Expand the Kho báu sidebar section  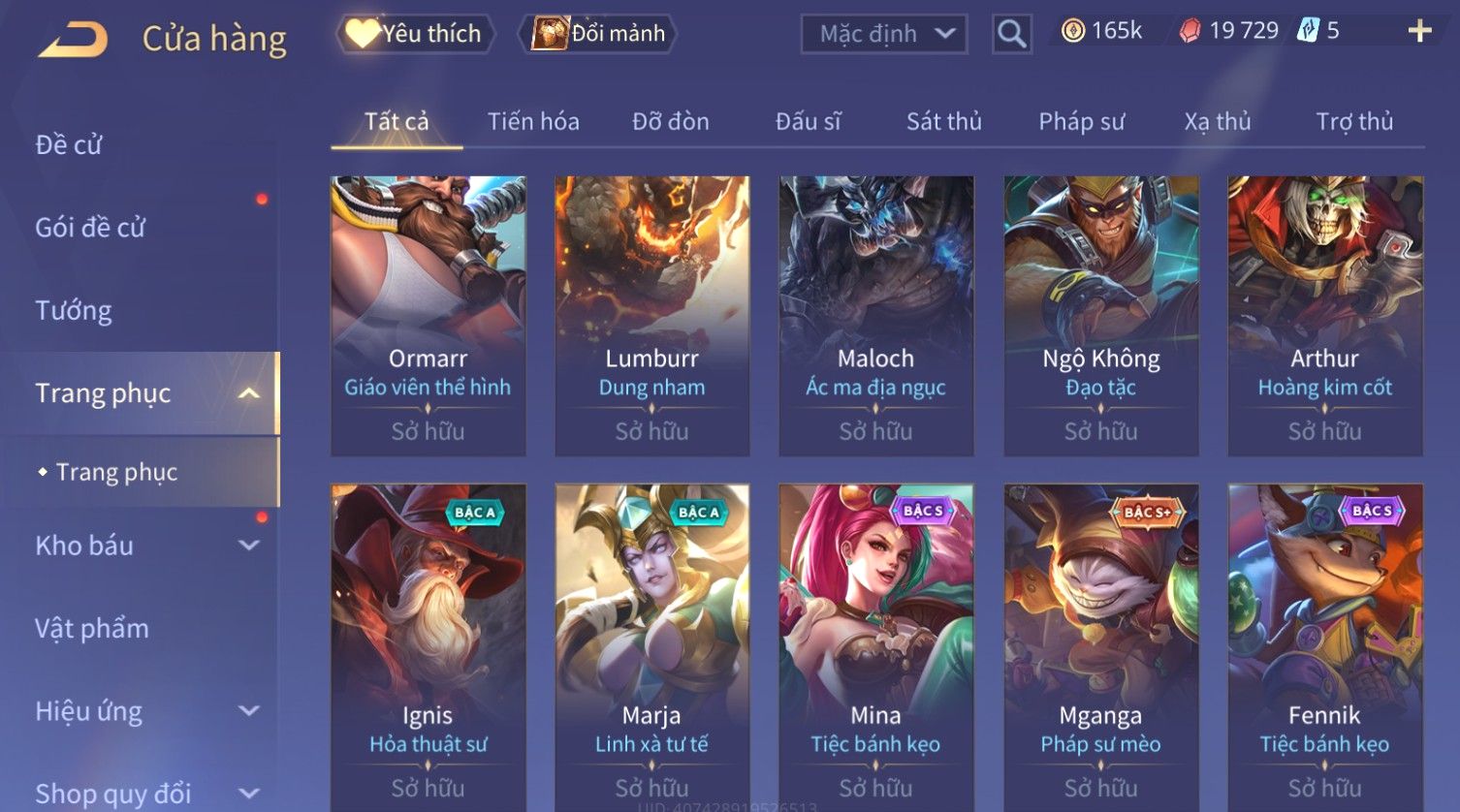249,546
